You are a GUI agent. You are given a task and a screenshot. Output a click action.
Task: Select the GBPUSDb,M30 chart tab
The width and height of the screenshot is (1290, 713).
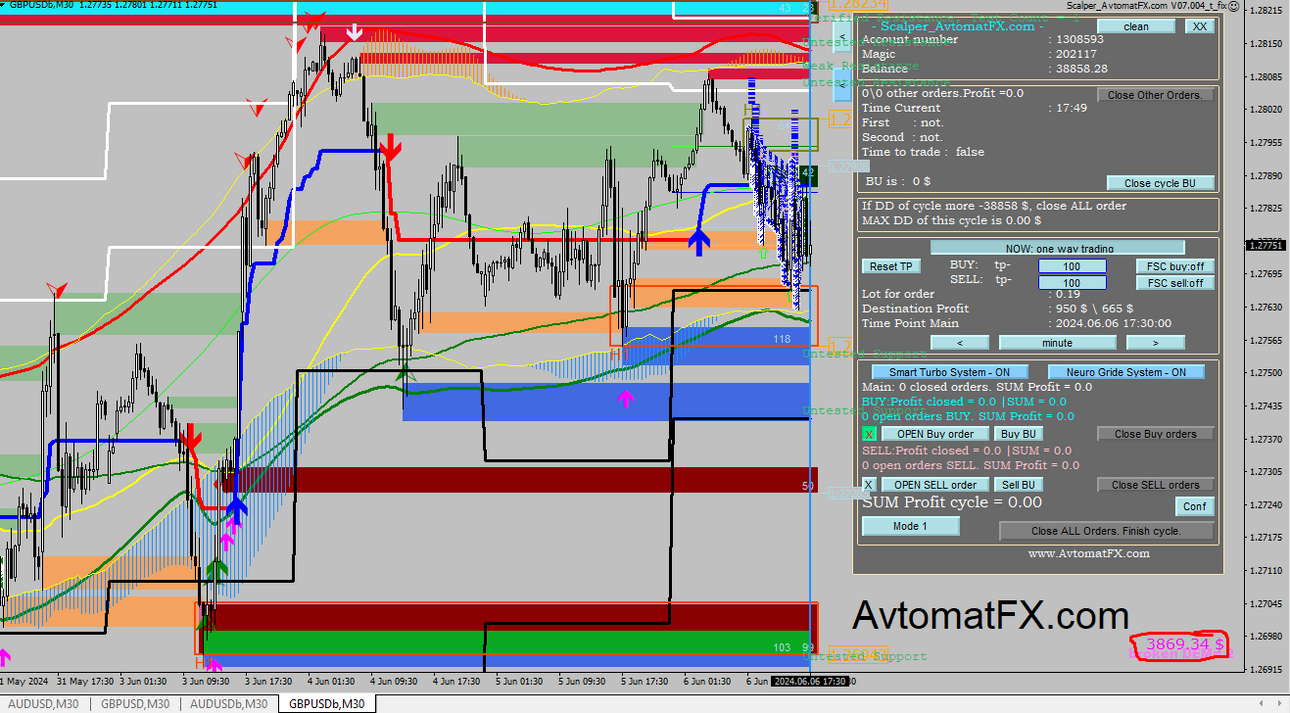(327, 704)
